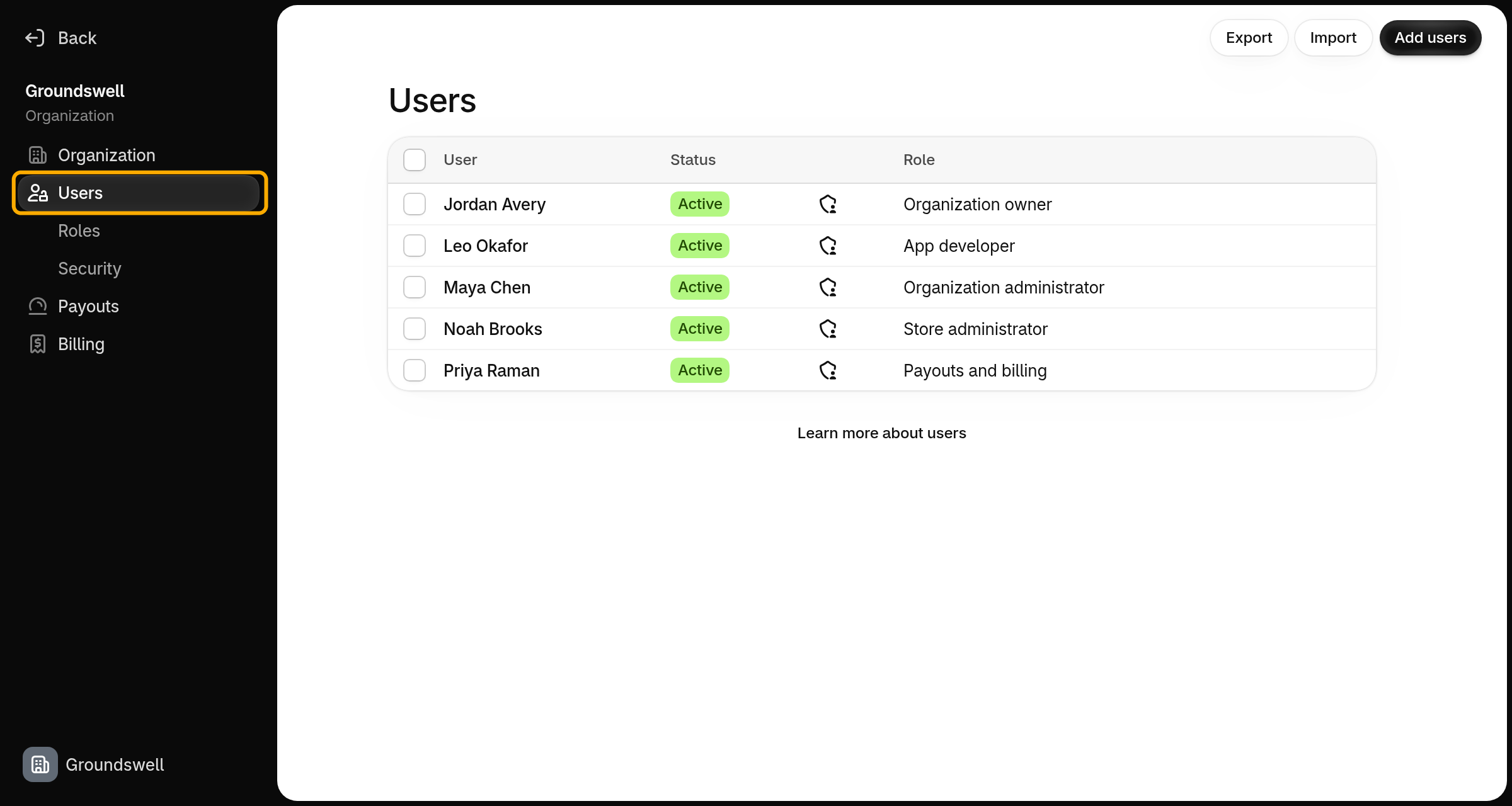Click the Organization owner role text

tap(977, 204)
